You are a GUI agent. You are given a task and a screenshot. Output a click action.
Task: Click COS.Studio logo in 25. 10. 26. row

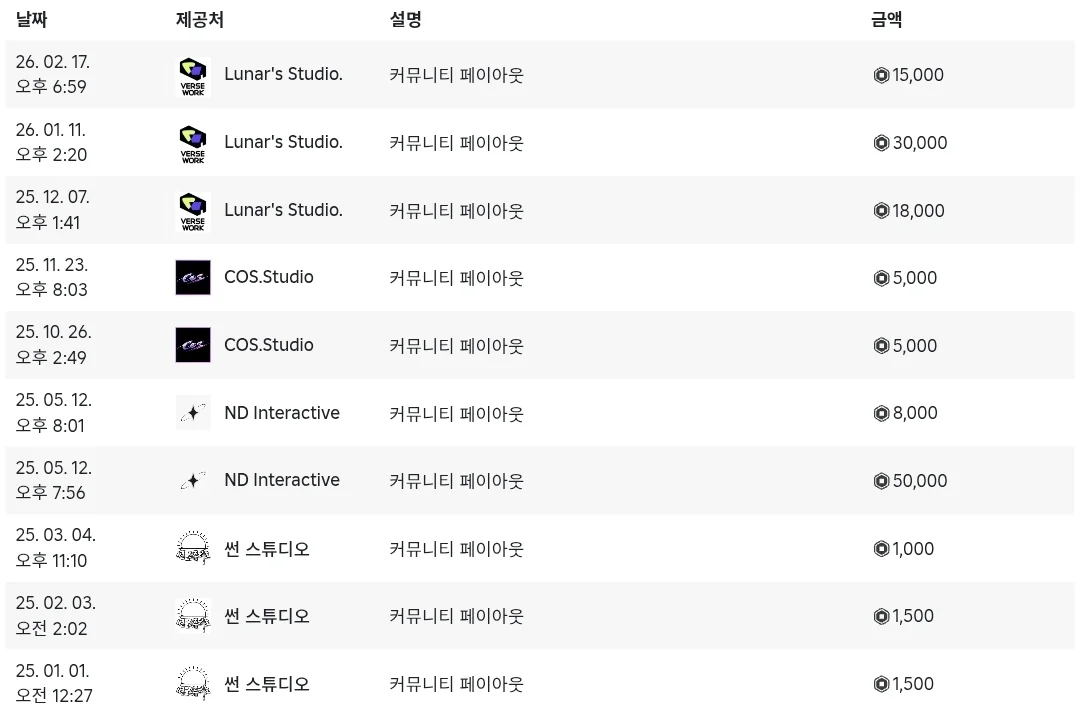coord(193,345)
